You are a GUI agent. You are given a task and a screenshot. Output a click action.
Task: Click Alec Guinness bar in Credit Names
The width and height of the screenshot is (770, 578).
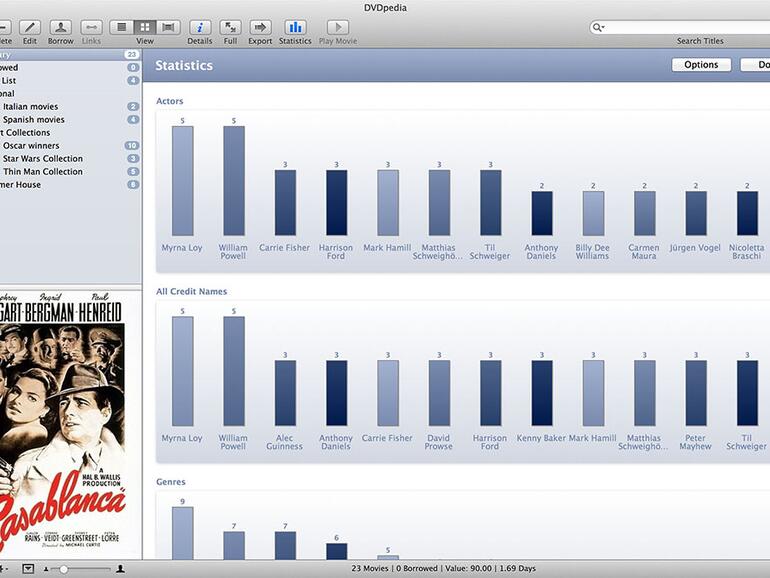point(285,393)
